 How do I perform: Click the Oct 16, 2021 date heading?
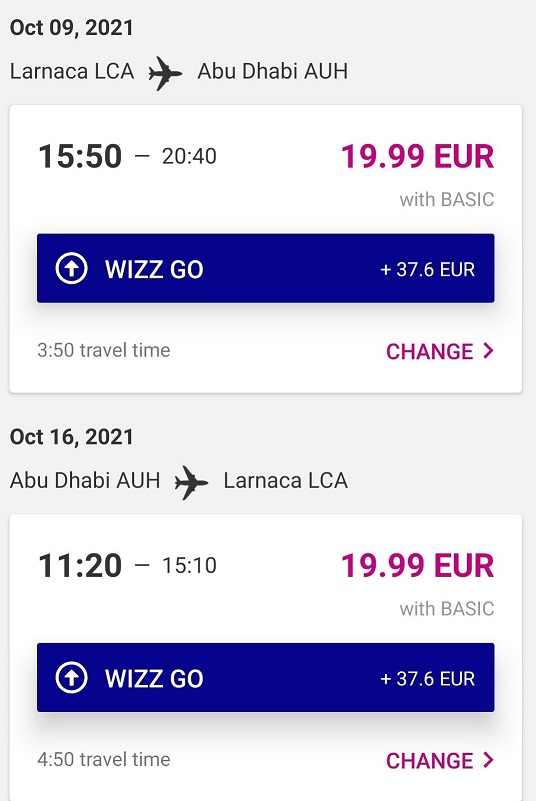pos(72,437)
